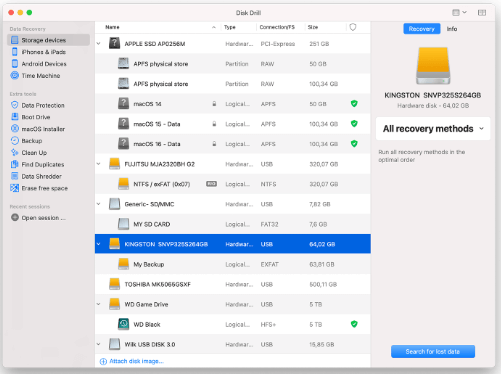
Task: Click the lock icon on macOS 14 row
Action: (214, 104)
